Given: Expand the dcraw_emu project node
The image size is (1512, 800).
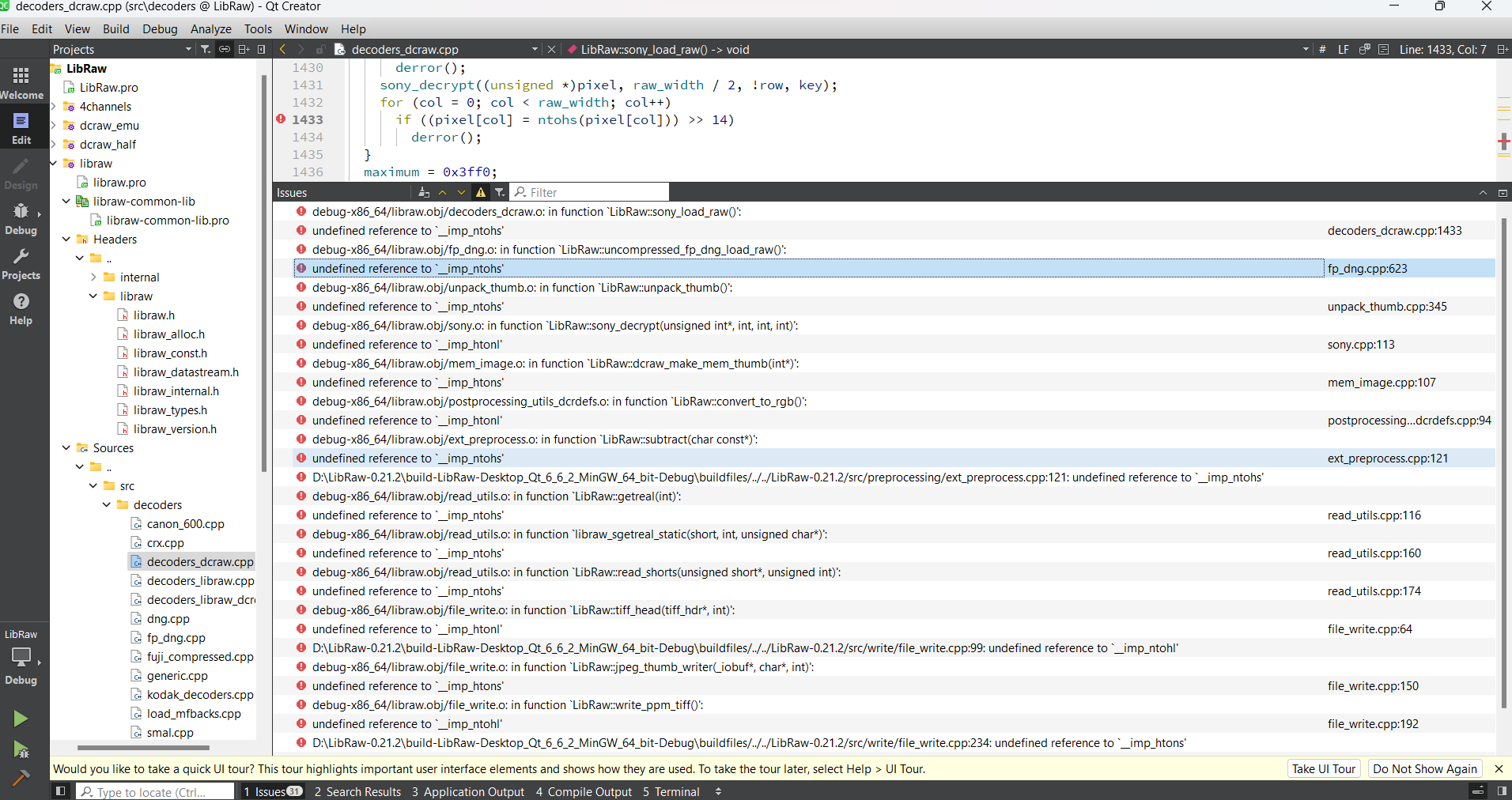Looking at the screenshot, I should (54, 125).
